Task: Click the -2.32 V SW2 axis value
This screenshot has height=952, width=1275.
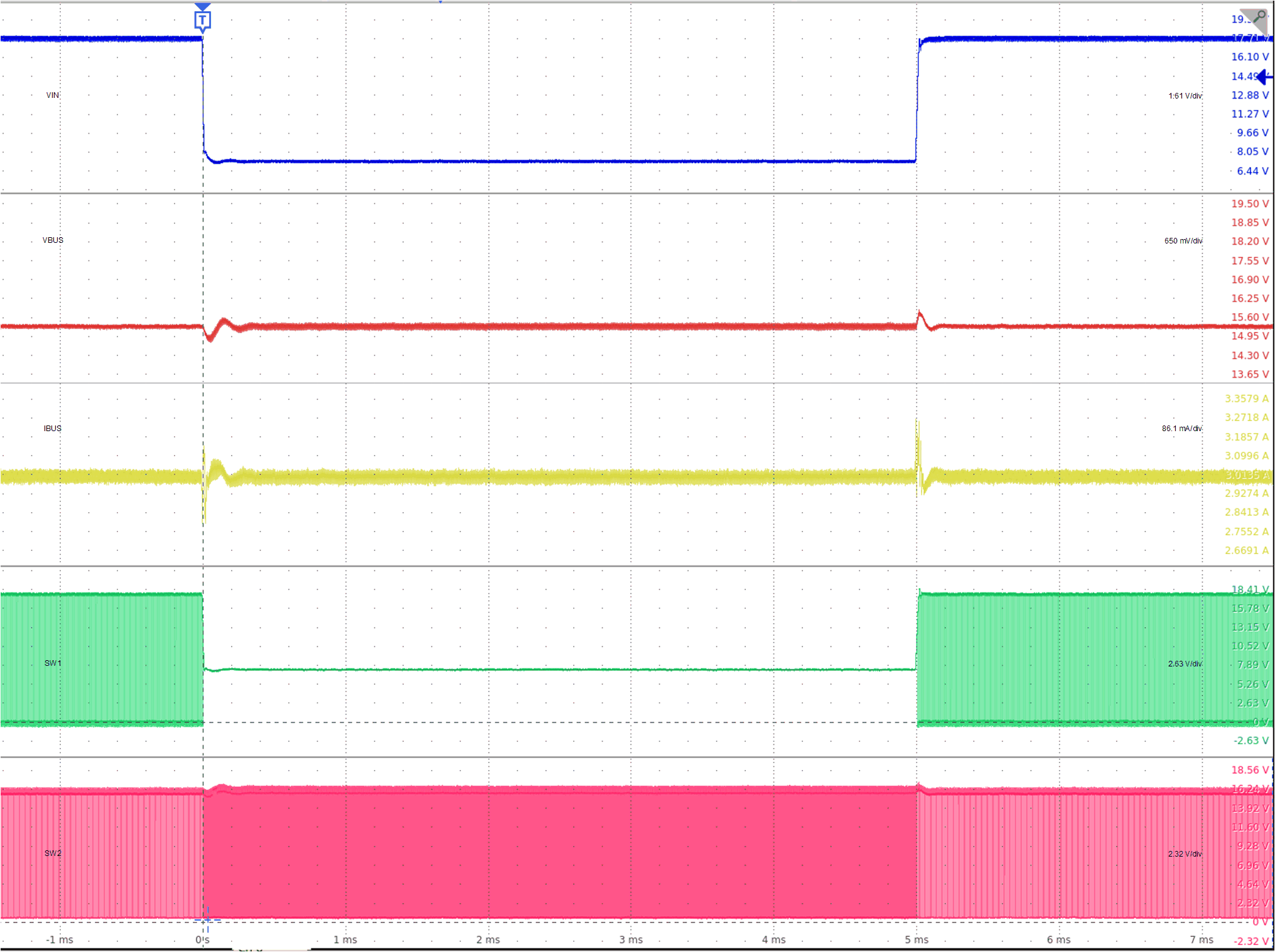Action: (x=1251, y=941)
